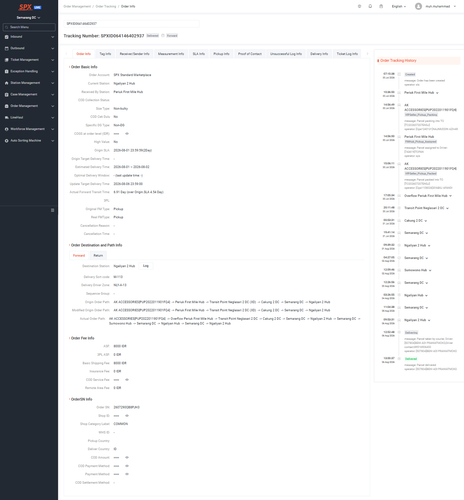Click the Case Management sidebar icon
This screenshot has height=500, width=464.
click(x=6, y=95)
